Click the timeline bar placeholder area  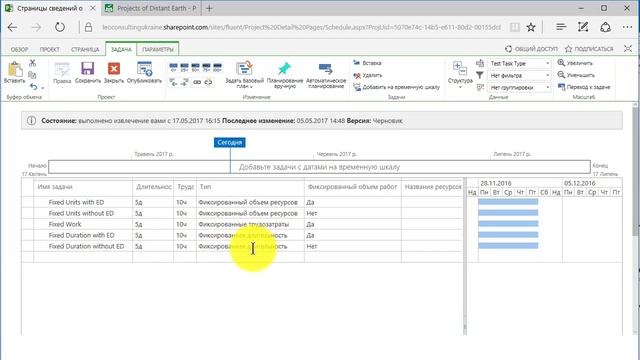(x=319, y=167)
